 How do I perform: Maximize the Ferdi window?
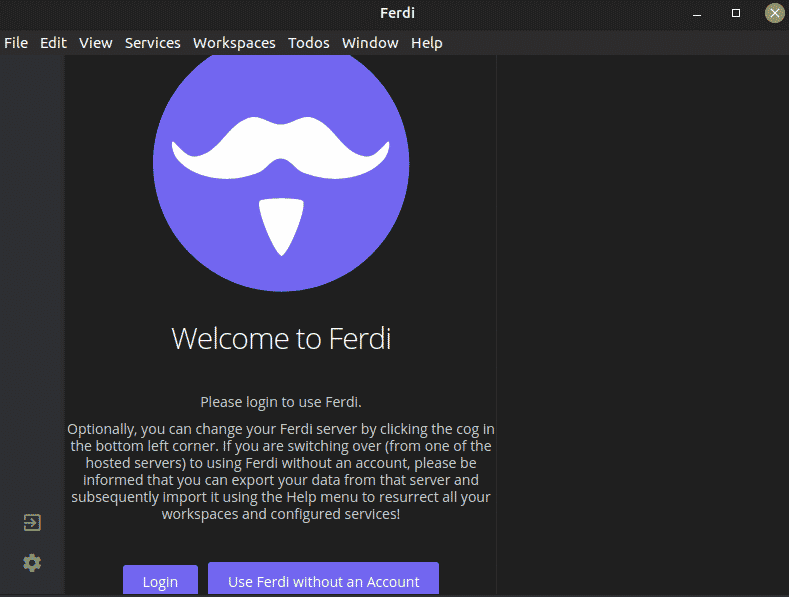click(x=736, y=13)
